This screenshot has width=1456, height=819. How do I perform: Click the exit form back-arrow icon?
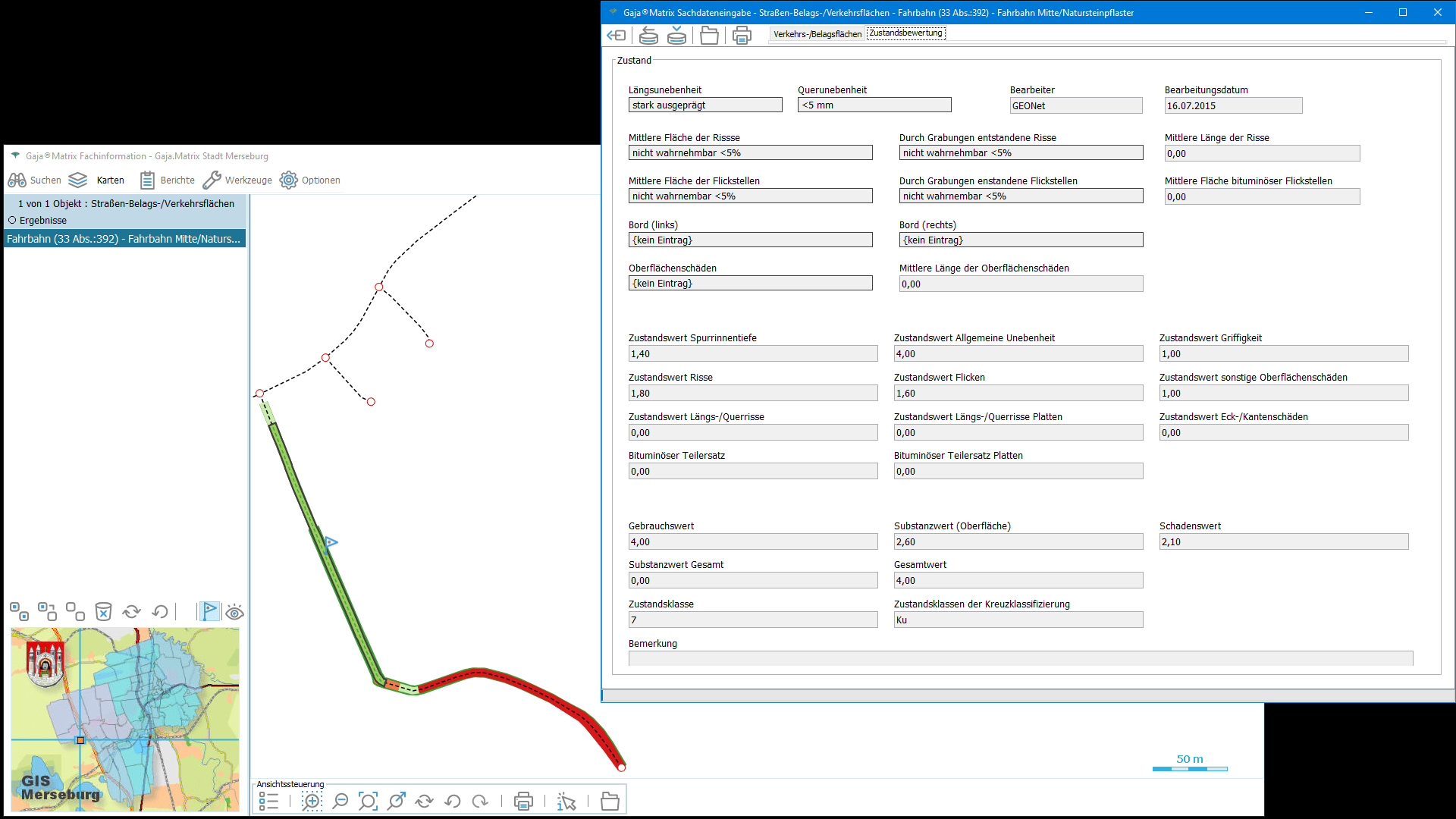(x=617, y=35)
